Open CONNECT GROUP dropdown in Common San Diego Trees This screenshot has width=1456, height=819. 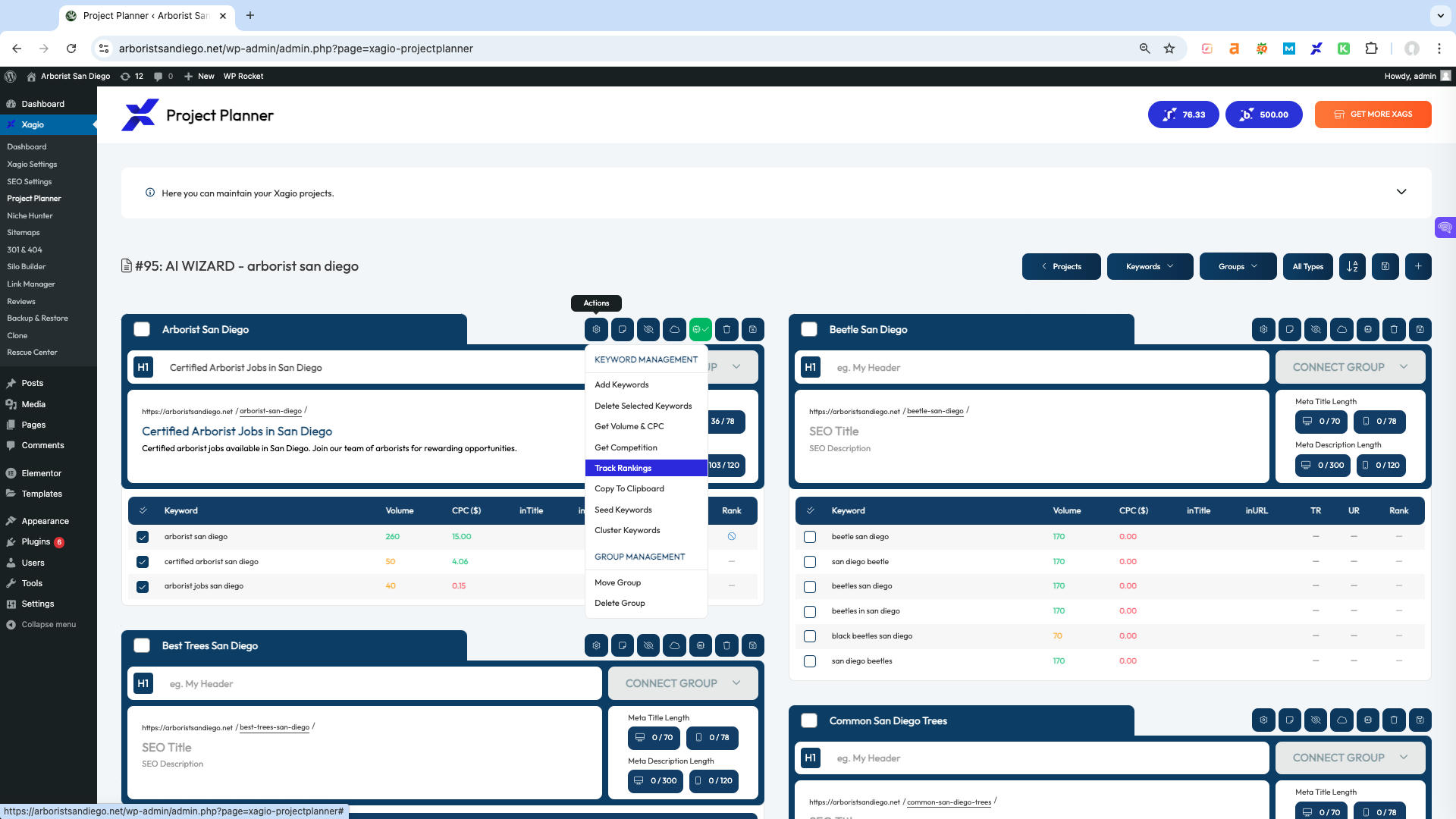click(x=1350, y=758)
